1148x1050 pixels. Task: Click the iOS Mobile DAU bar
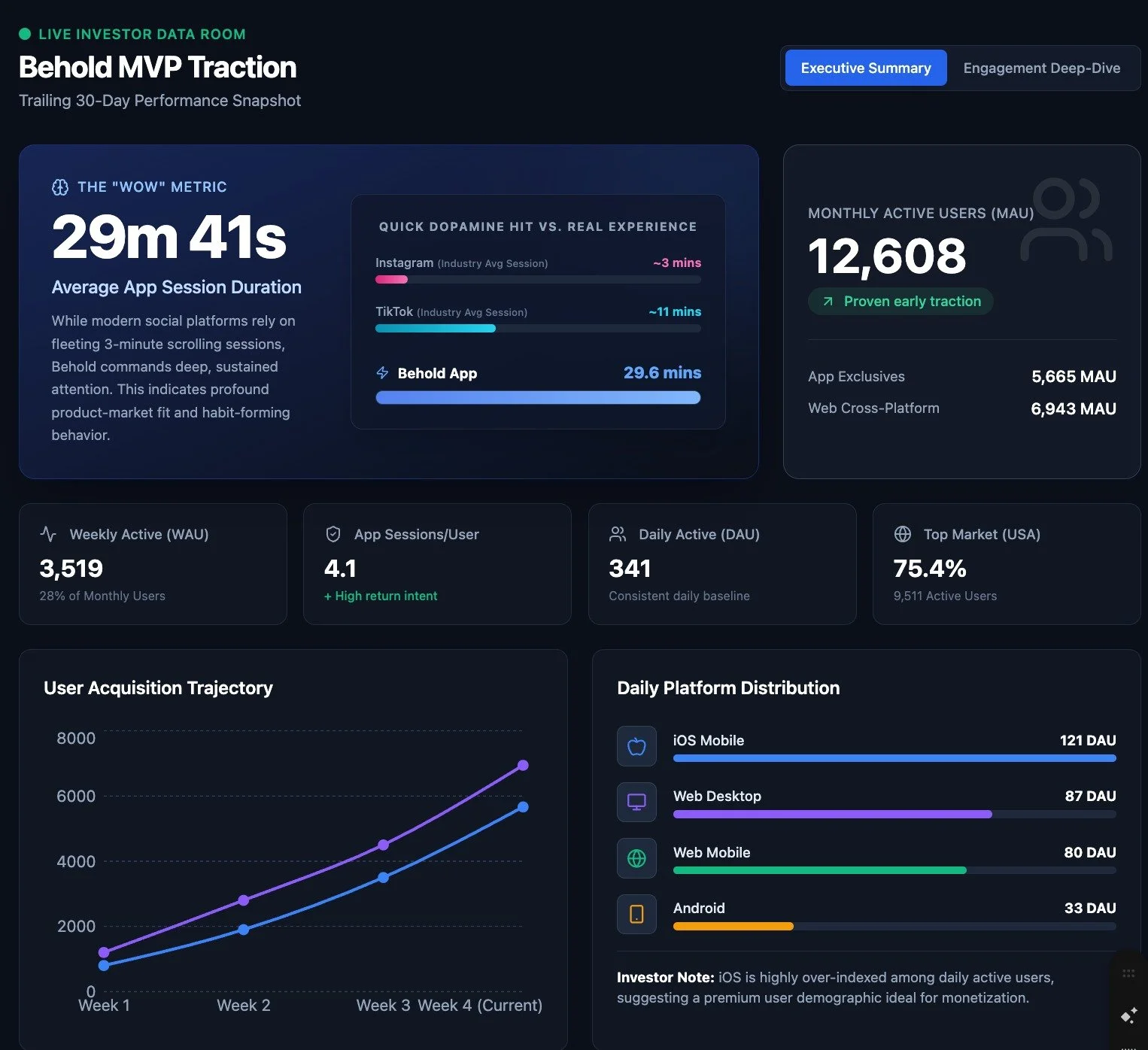(894, 758)
